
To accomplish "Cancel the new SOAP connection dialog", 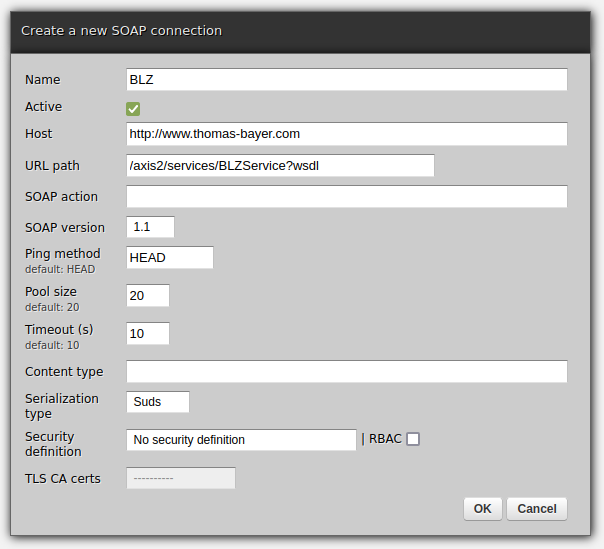I will (x=537, y=509).
